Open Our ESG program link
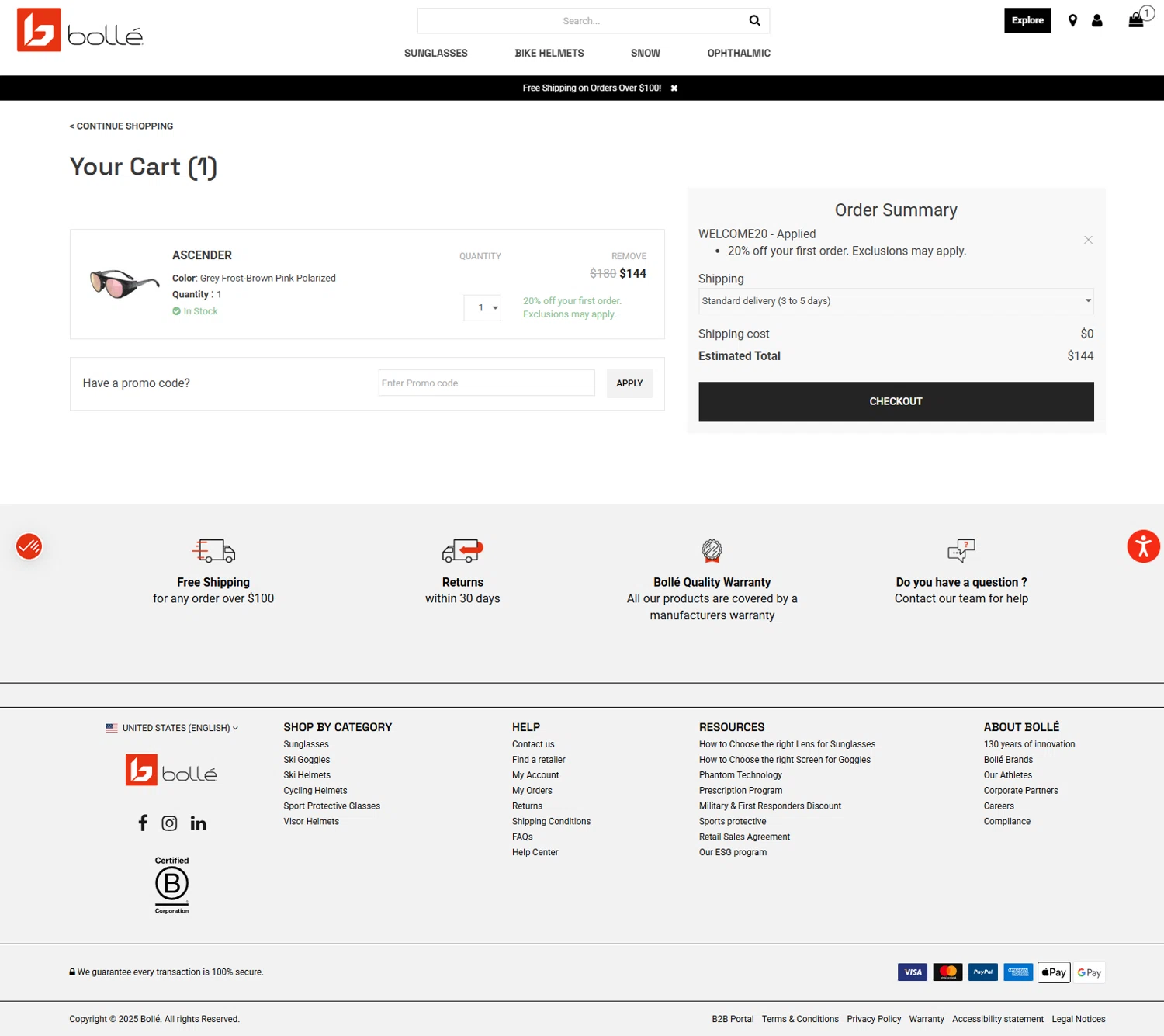 pyautogui.click(x=733, y=852)
